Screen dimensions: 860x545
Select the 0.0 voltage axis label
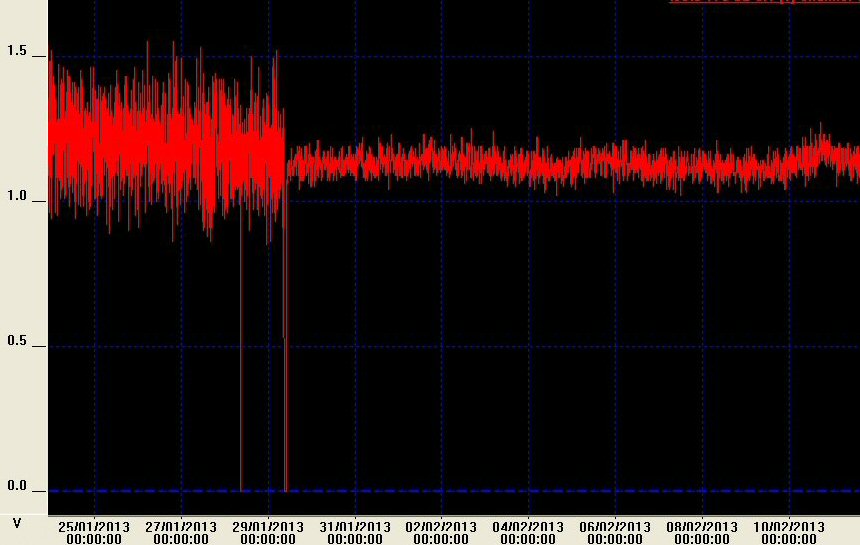pyautogui.click(x=17, y=486)
